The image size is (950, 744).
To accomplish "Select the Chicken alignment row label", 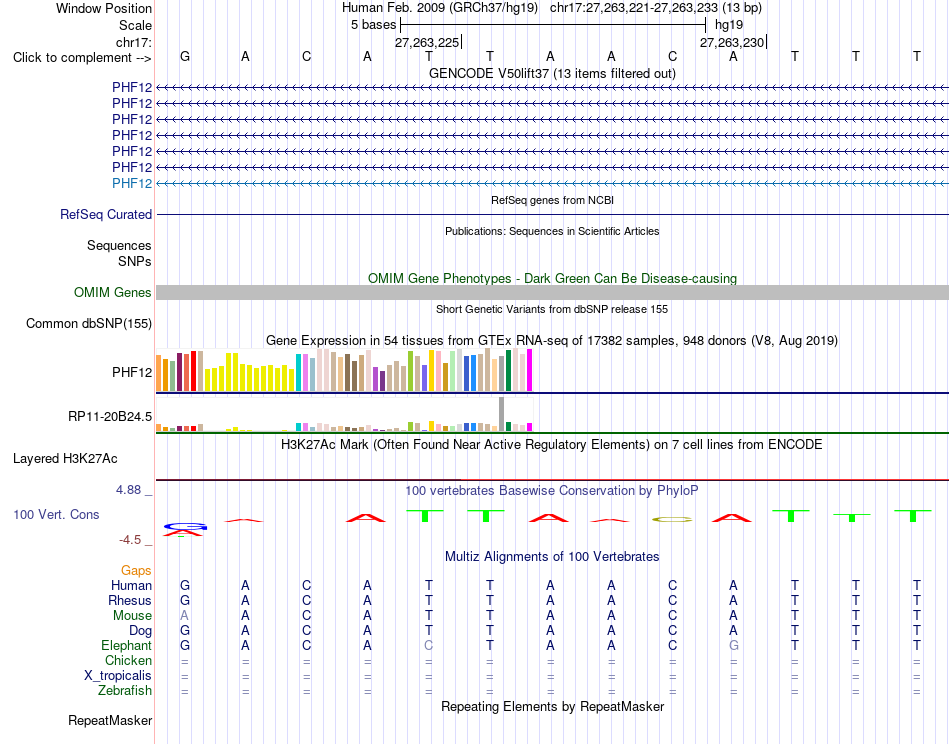I will (128, 660).
